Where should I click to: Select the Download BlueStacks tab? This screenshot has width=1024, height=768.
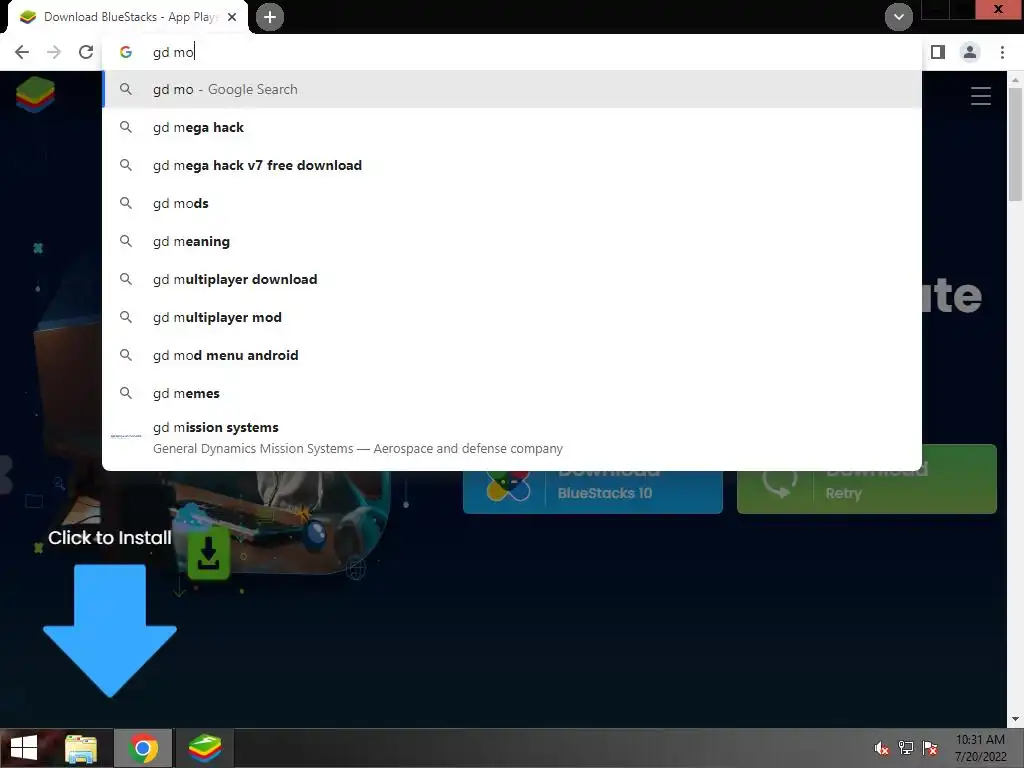coord(128,17)
